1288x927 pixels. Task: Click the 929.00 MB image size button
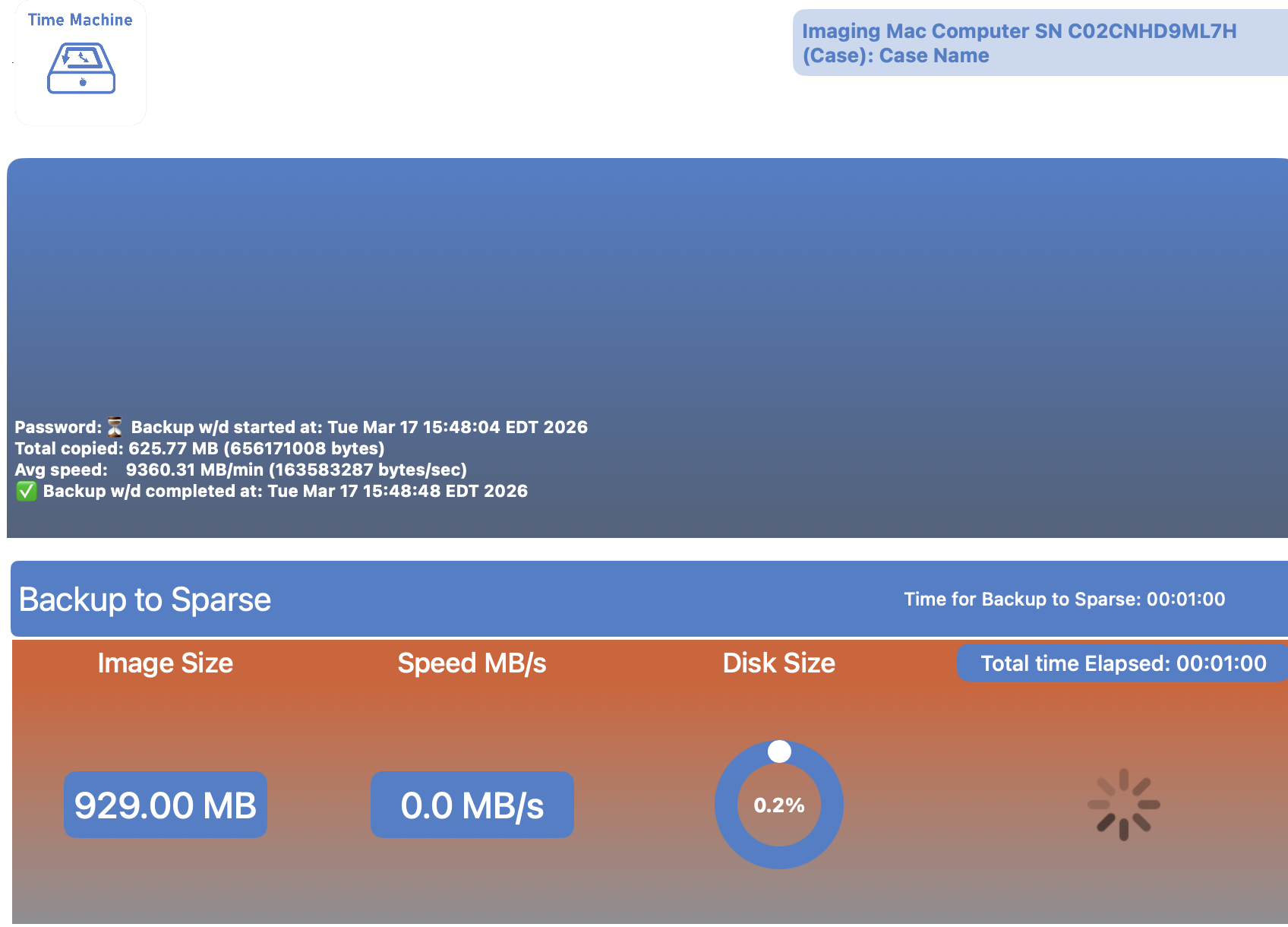click(x=165, y=805)
